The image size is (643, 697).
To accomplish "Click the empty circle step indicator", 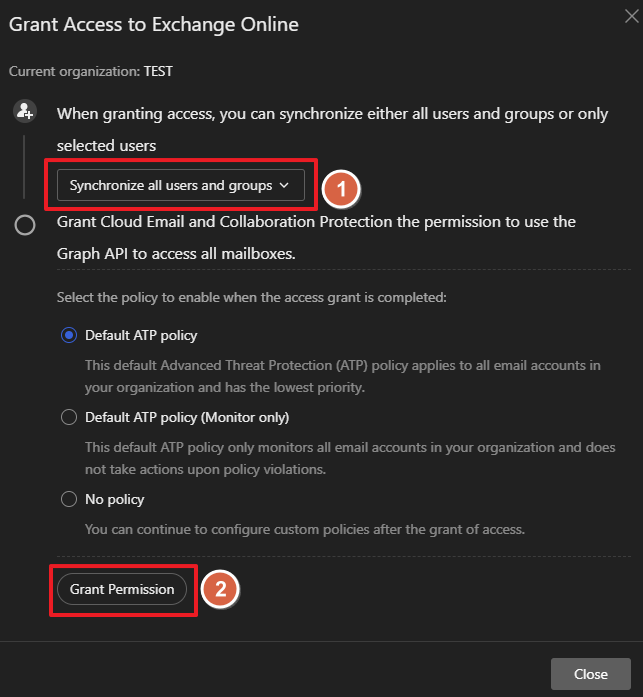I will tap(25, 225).
